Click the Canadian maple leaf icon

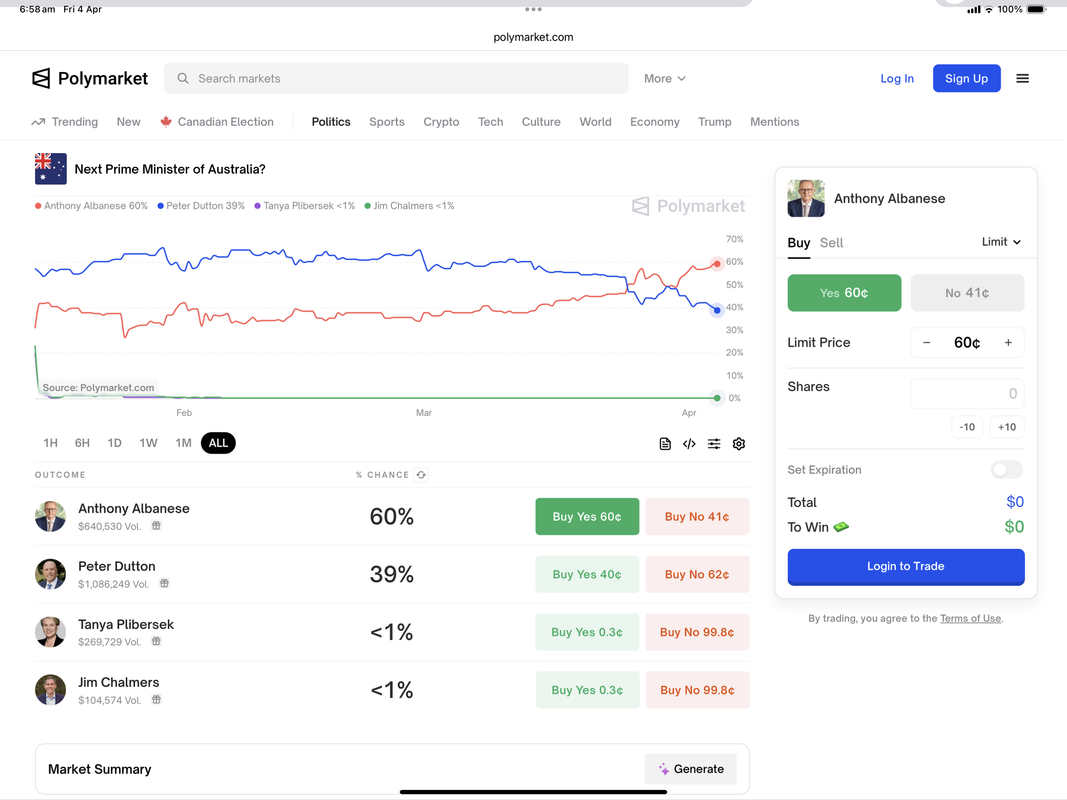(165, 122)
